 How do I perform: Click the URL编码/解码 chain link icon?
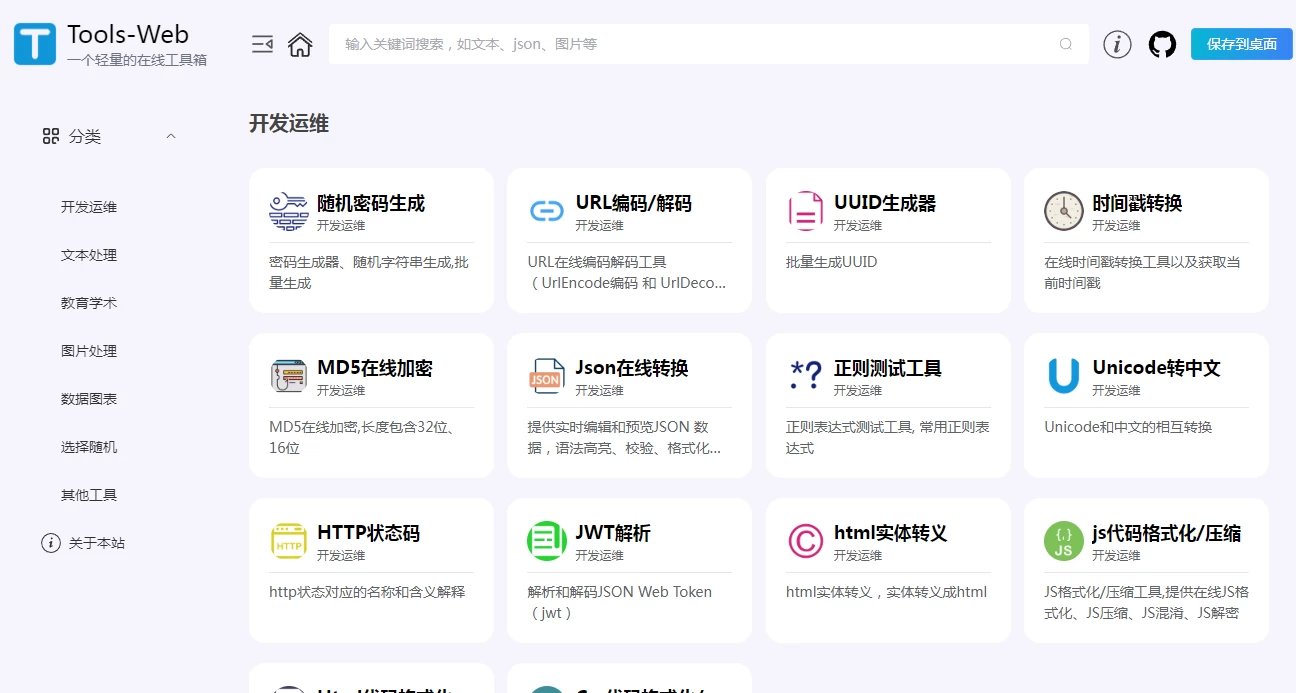[x=547, y=211]
